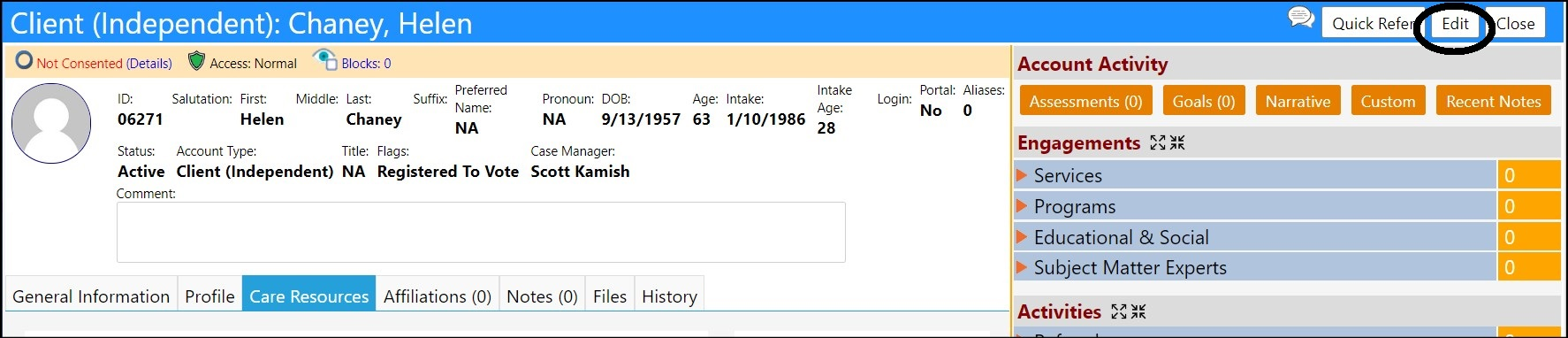Click the First name Helen value
The image size is (1568, 338).
pyautogui.click(x=262, y=119)
